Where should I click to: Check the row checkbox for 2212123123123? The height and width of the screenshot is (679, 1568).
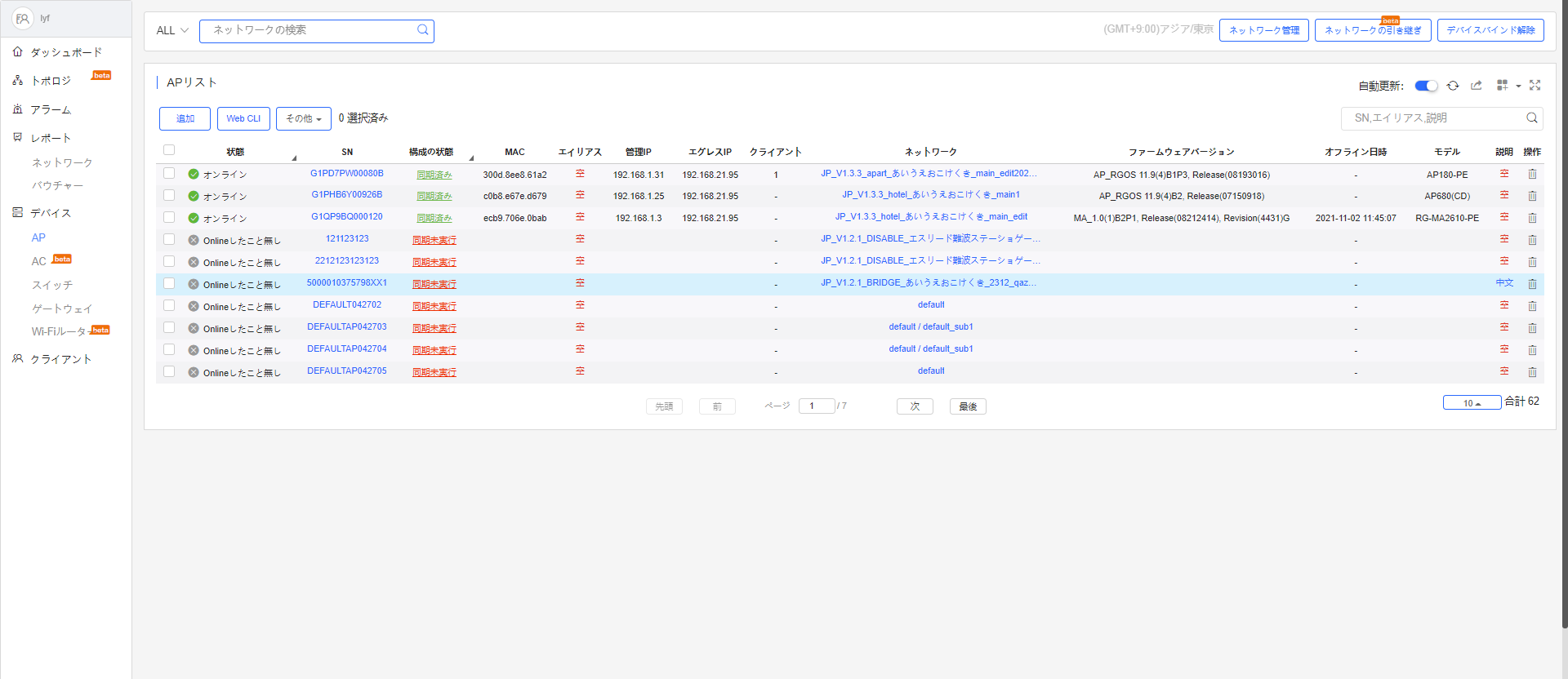[169, 261]
